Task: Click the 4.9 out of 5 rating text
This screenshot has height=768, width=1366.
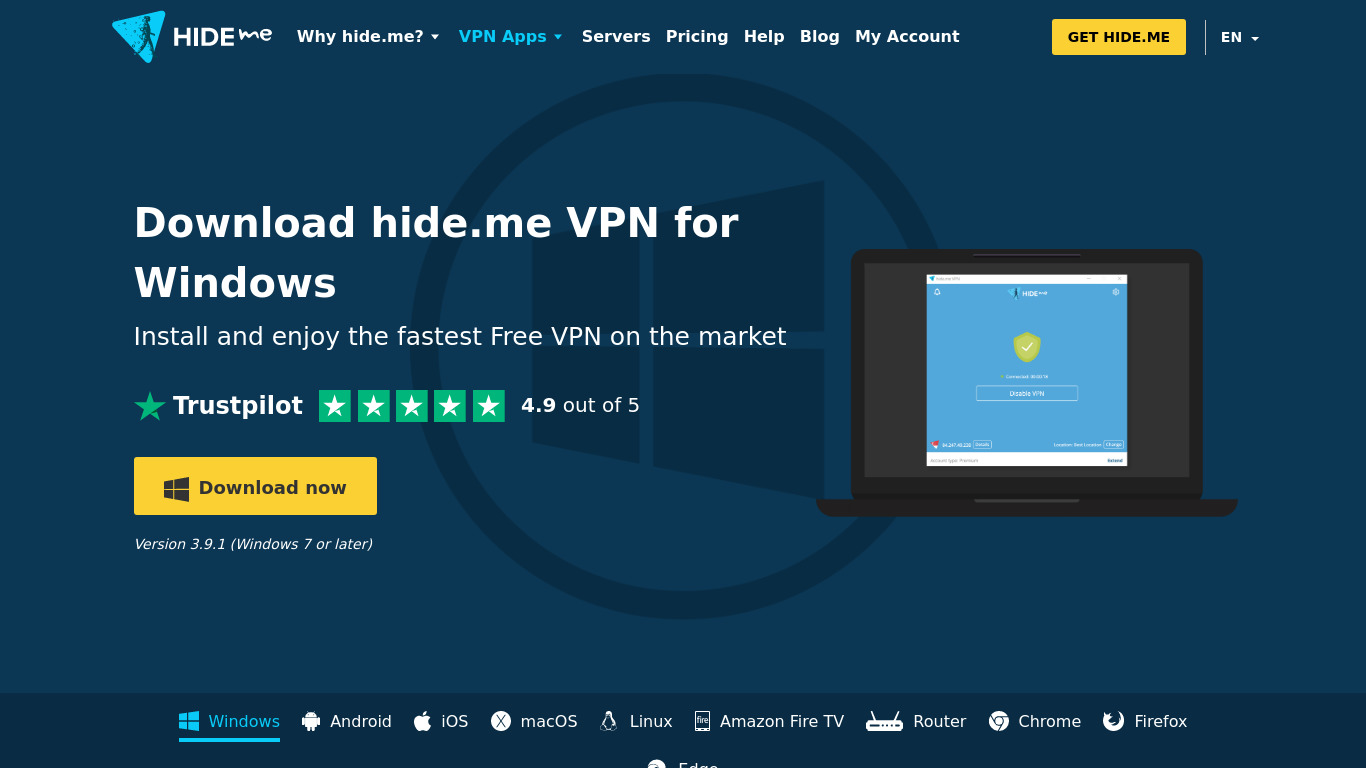Action: (x=580, y=406)
